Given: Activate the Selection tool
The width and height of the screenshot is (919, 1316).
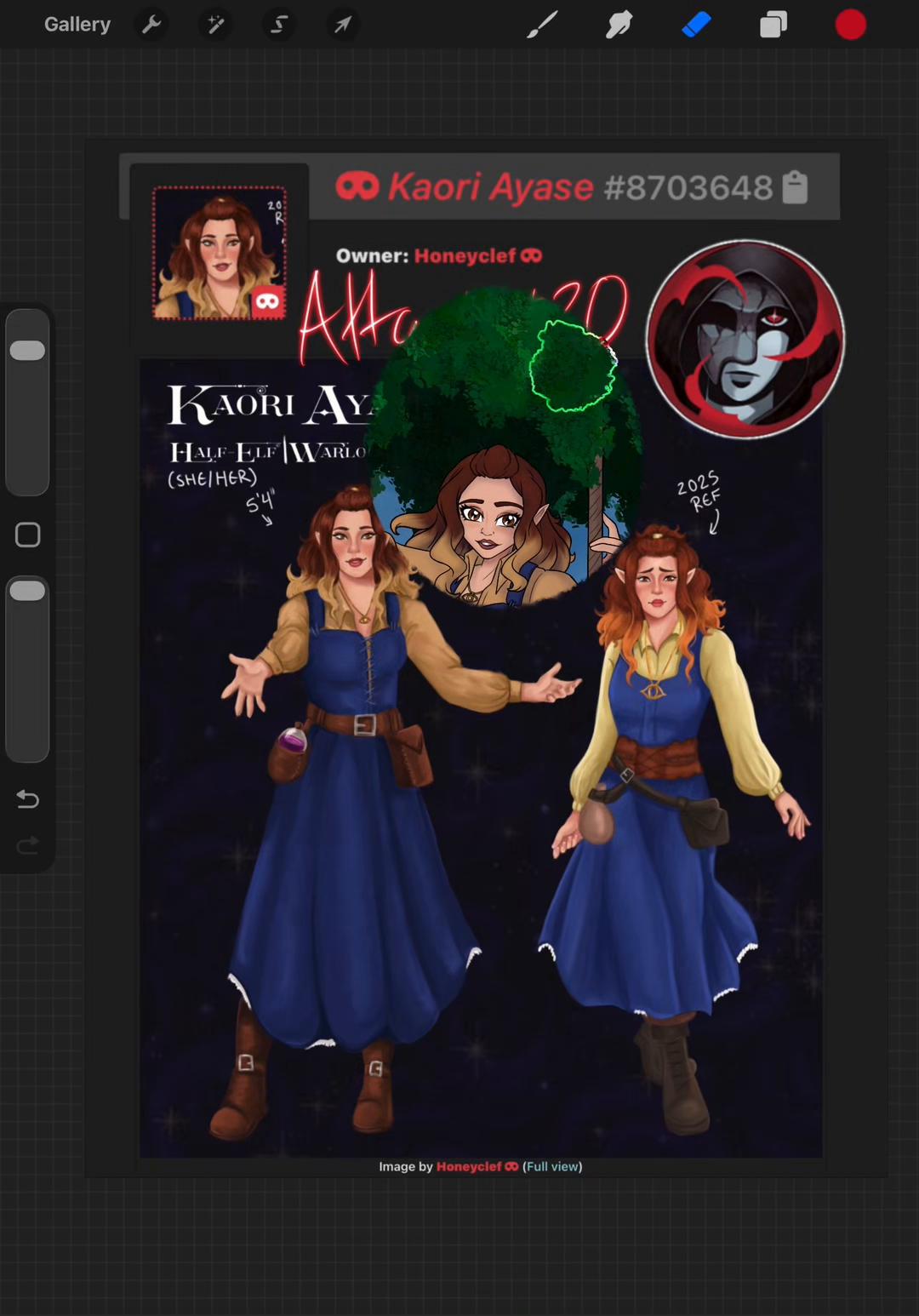Looking at the screenshot, I should coord(279,25).
